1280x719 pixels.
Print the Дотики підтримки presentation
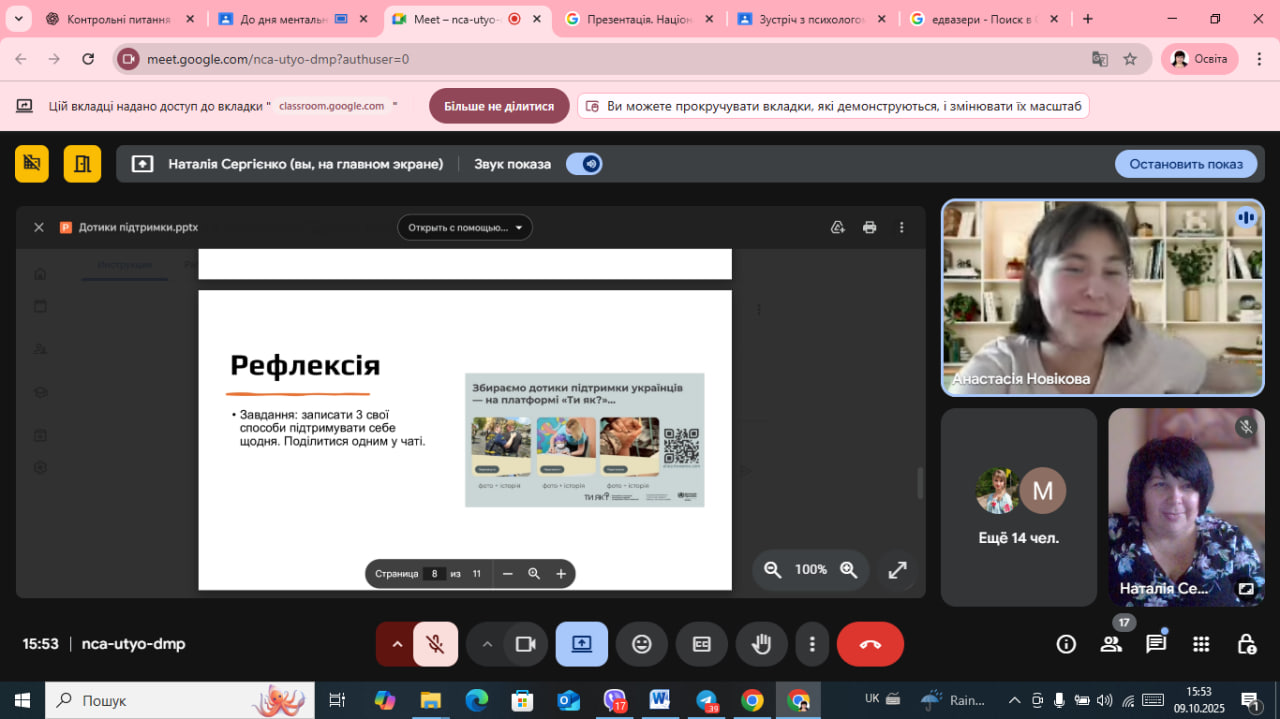(x=869, y=227)
